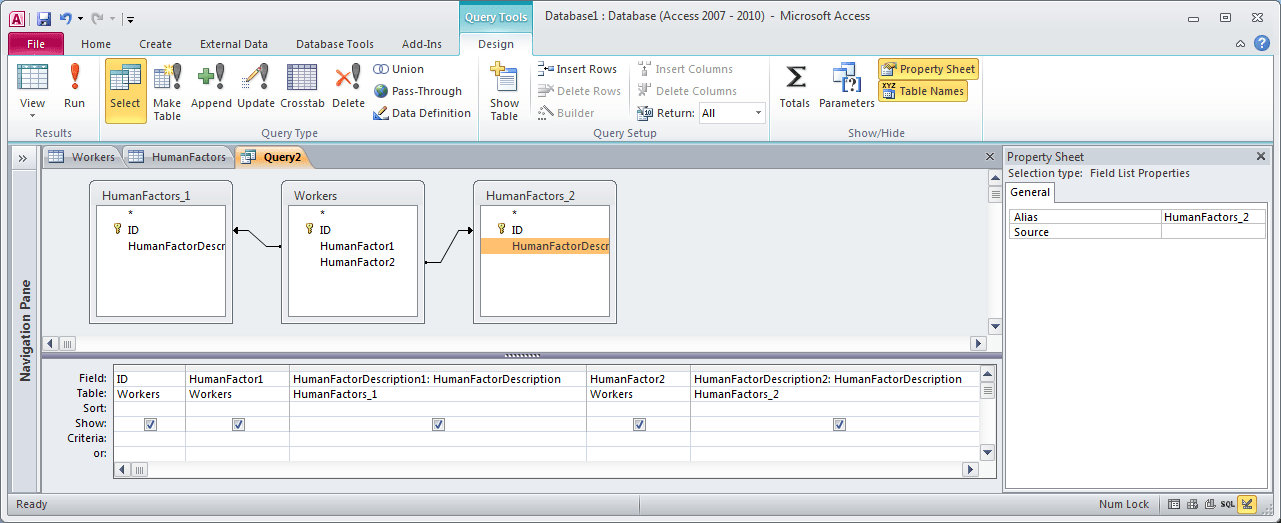The height and width of the screenshot is (523, 1281).
Task: Click table pane vertical scroll down arrow
Action: coord(995,326)
